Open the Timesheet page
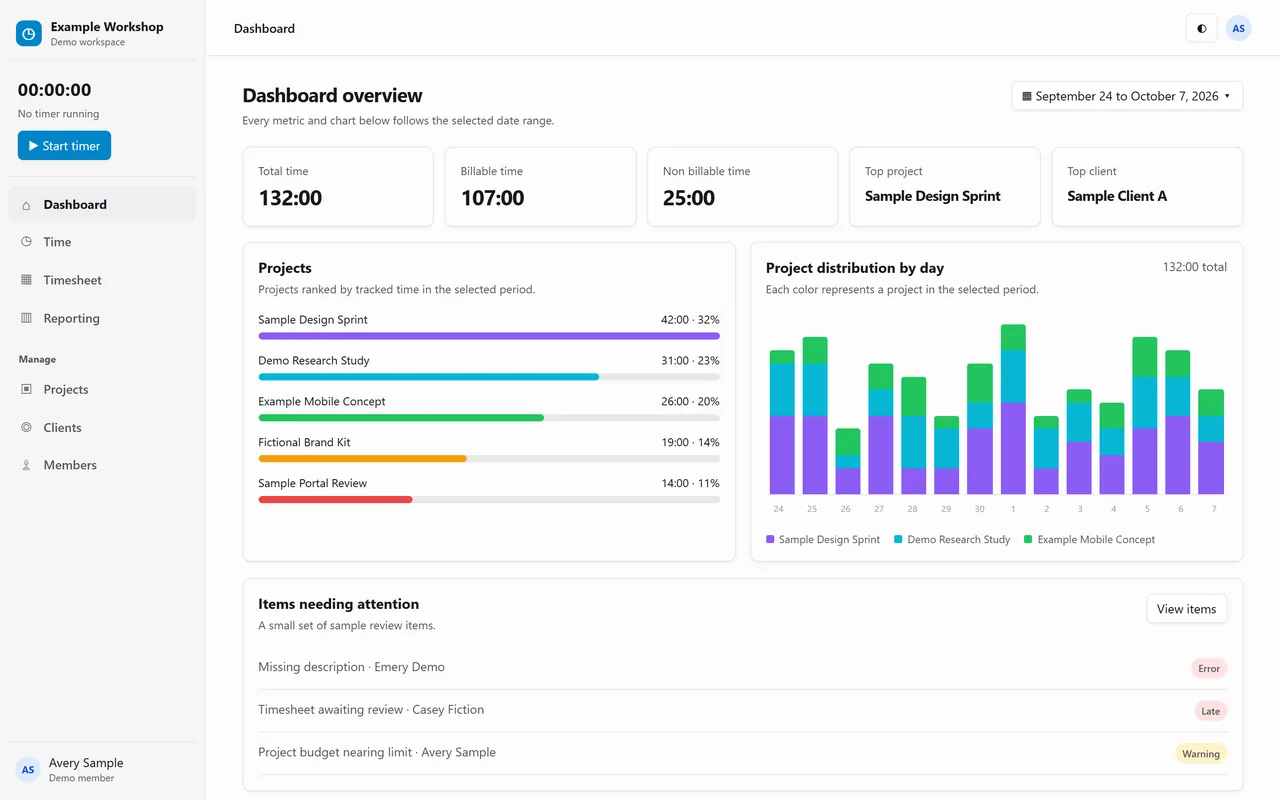Image resolution: width=1280 pixels, height=800 pixels. (x=102, y=280)
